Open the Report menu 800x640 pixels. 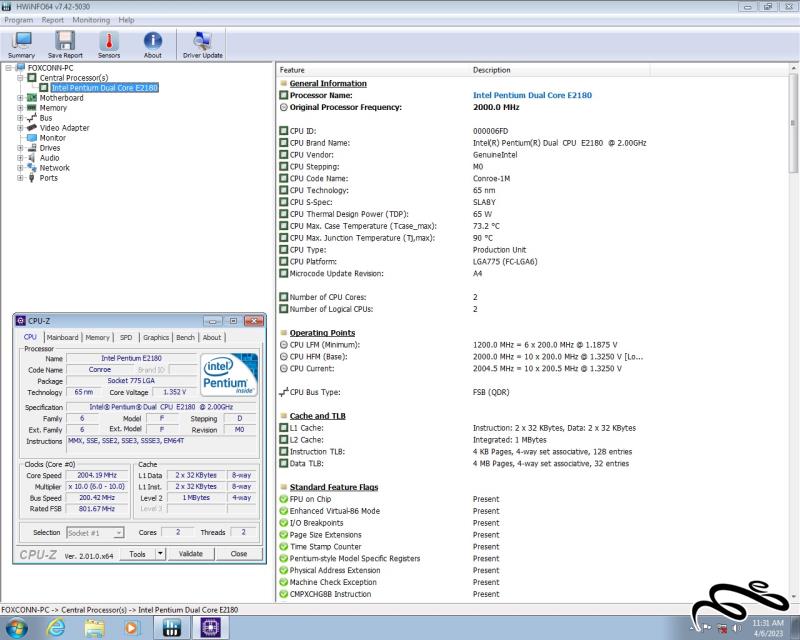tap(53, 20)
